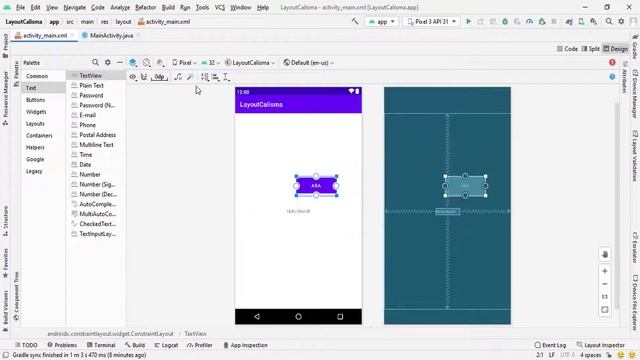
Task: Select the ARA button in design preview
Action: tap(316, 186)
